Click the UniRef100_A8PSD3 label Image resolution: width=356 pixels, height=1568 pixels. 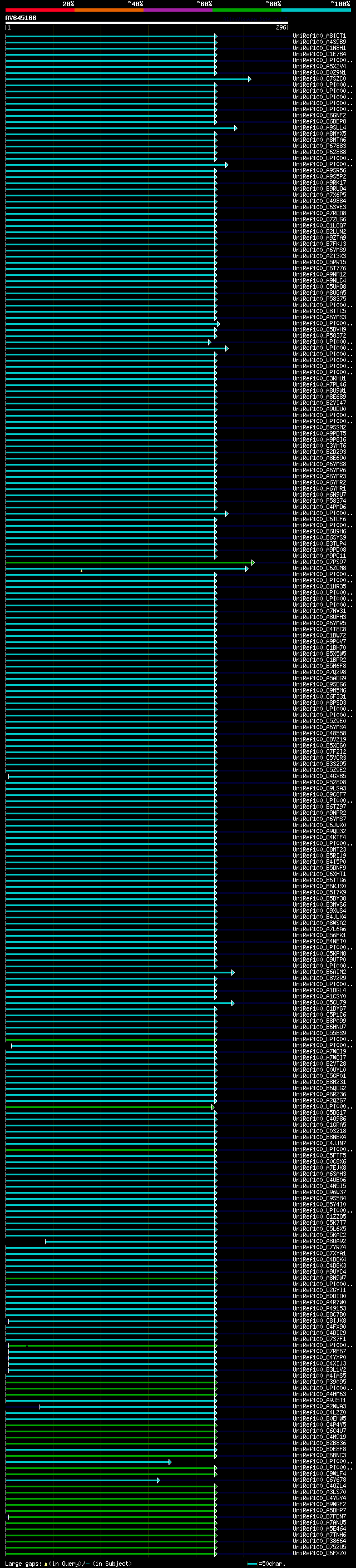pyautogui.click(x=319, y=703)
